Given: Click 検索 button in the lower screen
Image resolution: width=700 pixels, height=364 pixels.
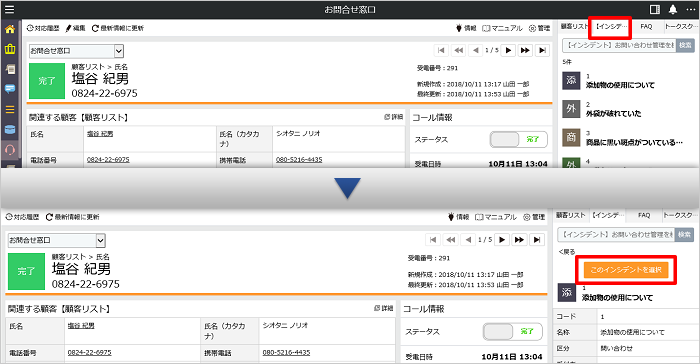Looking at the screenshot, I should (684, 234).
